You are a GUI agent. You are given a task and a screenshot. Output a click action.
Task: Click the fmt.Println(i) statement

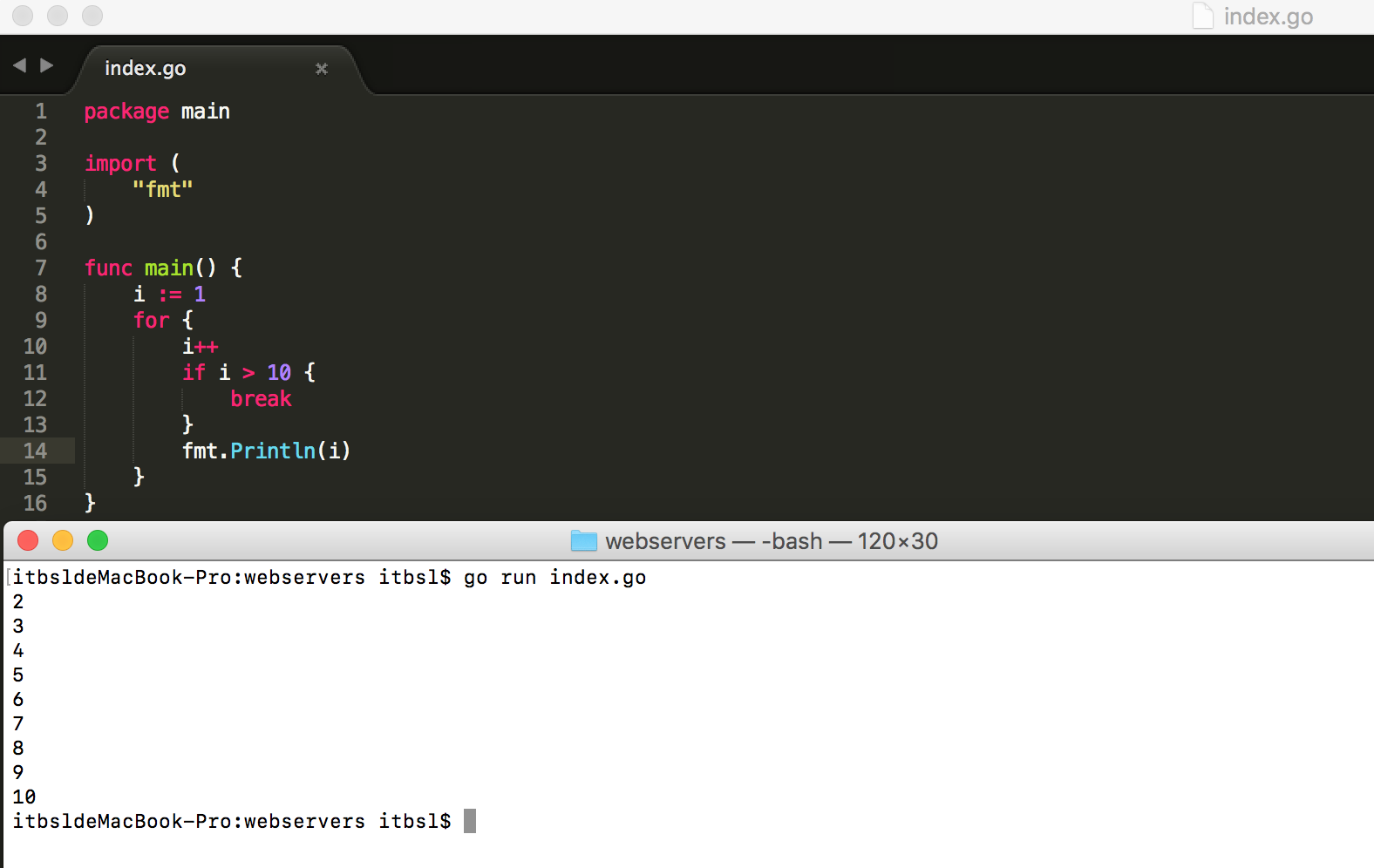[266, 451]
